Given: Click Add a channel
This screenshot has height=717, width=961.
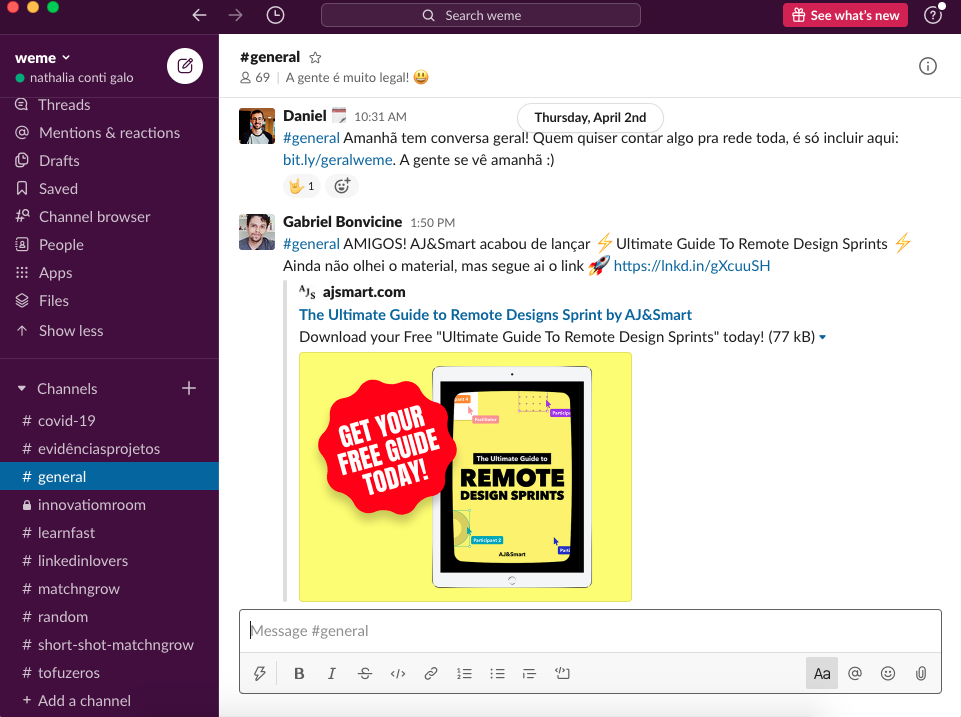Looking at the screenshot, I should tap(109, 701).
